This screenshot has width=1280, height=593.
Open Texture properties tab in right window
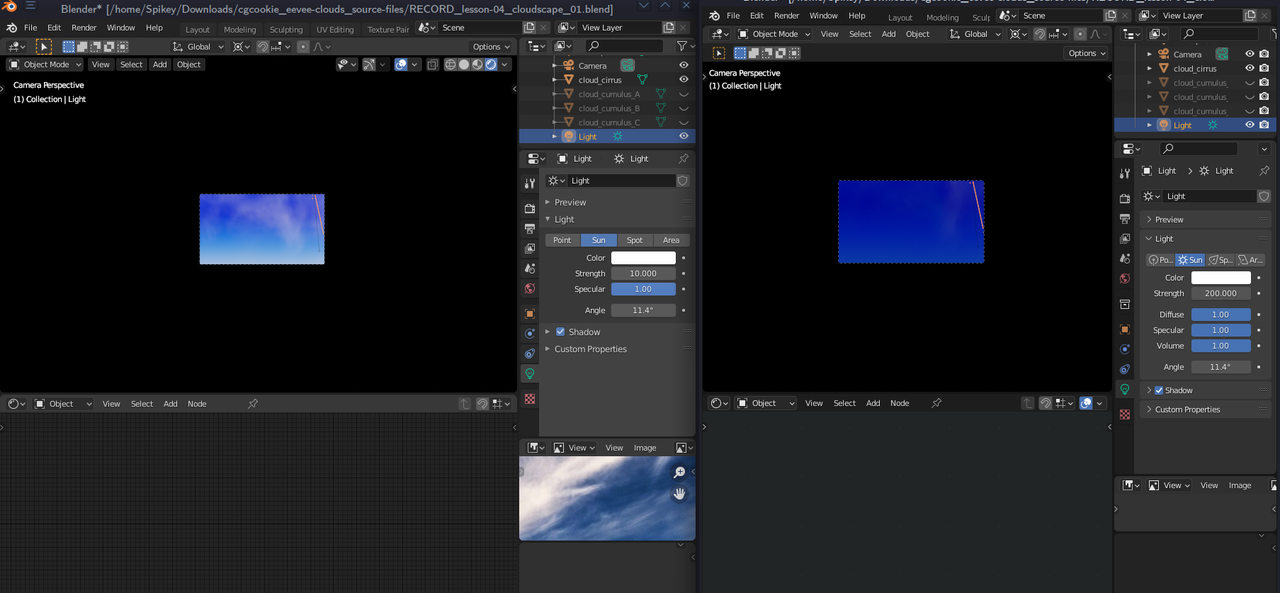1125,414
